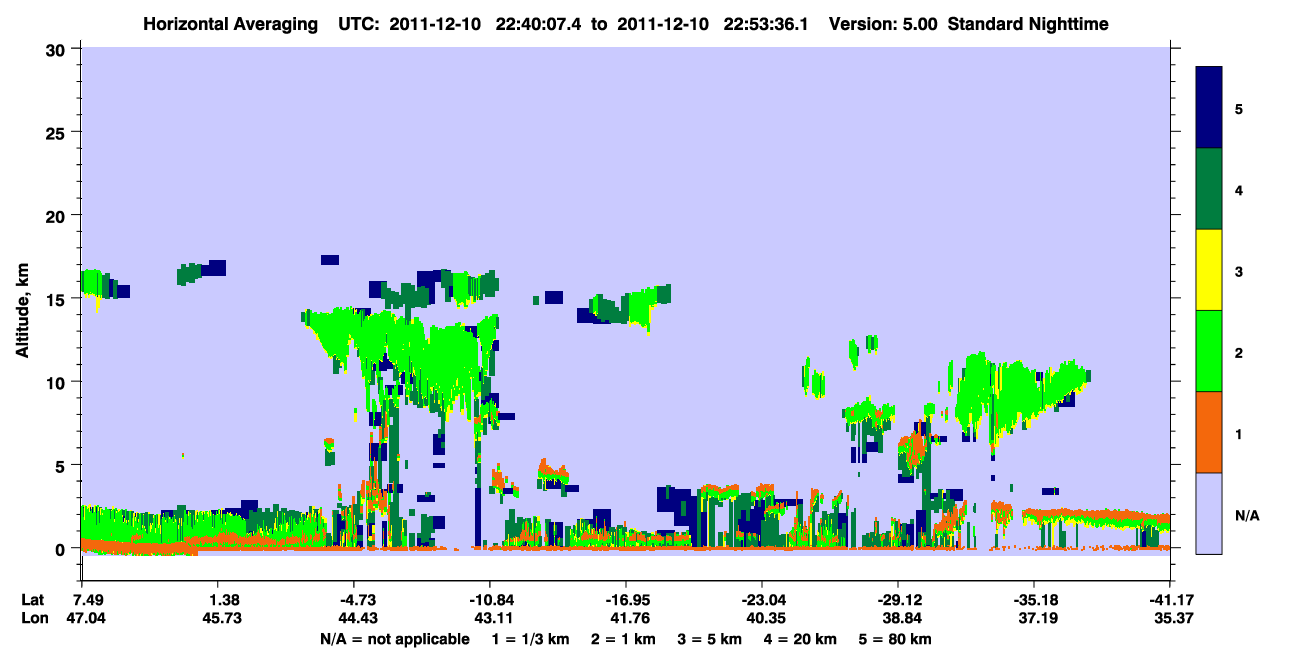Click the lavender N/A colorbar segment
The image size is (1300, 667).
(x=1209, y=512)
